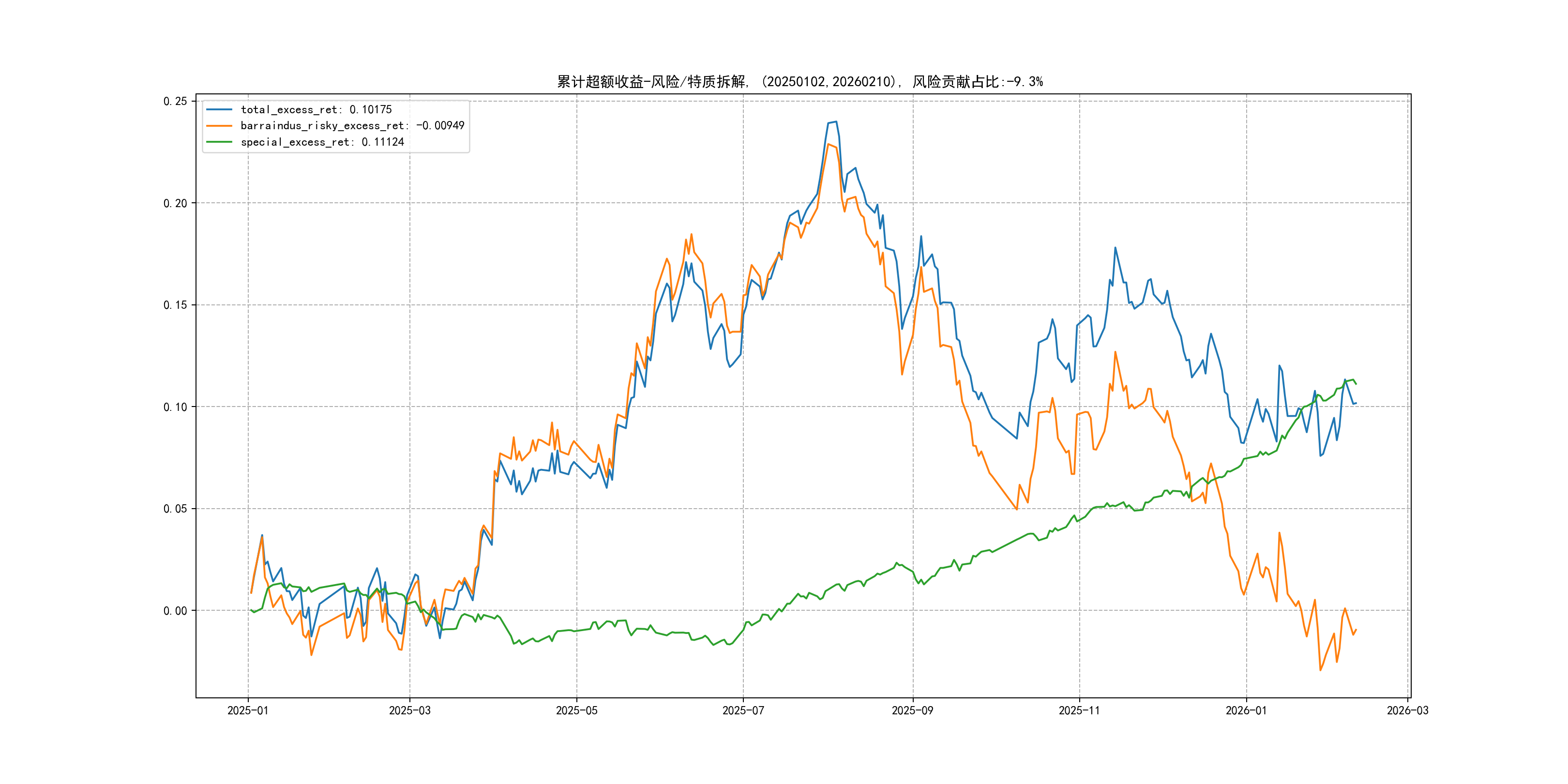Select legend label barraindus_risky_excess_ret: -0.00949

click(352, 125)
